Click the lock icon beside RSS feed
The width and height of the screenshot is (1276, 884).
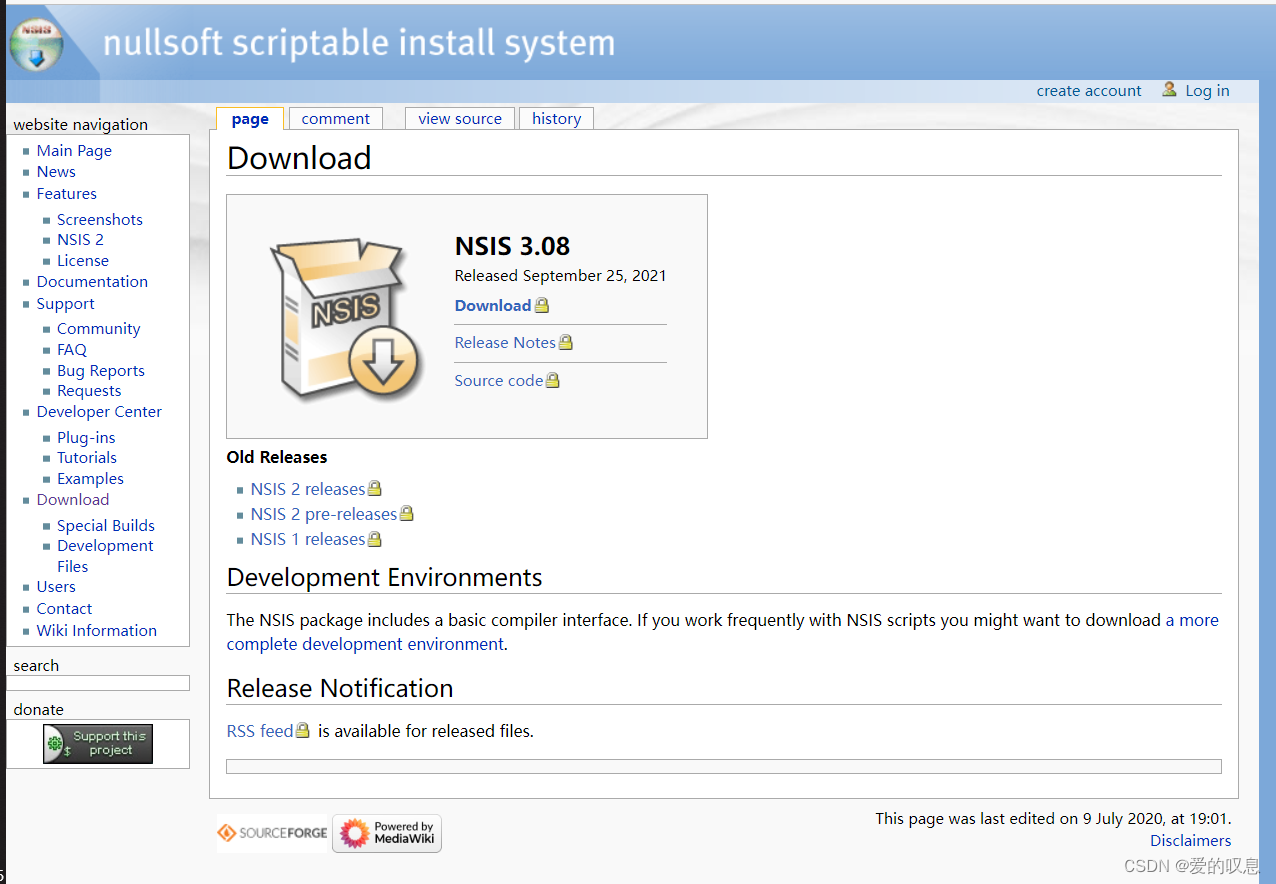[302, 730]
